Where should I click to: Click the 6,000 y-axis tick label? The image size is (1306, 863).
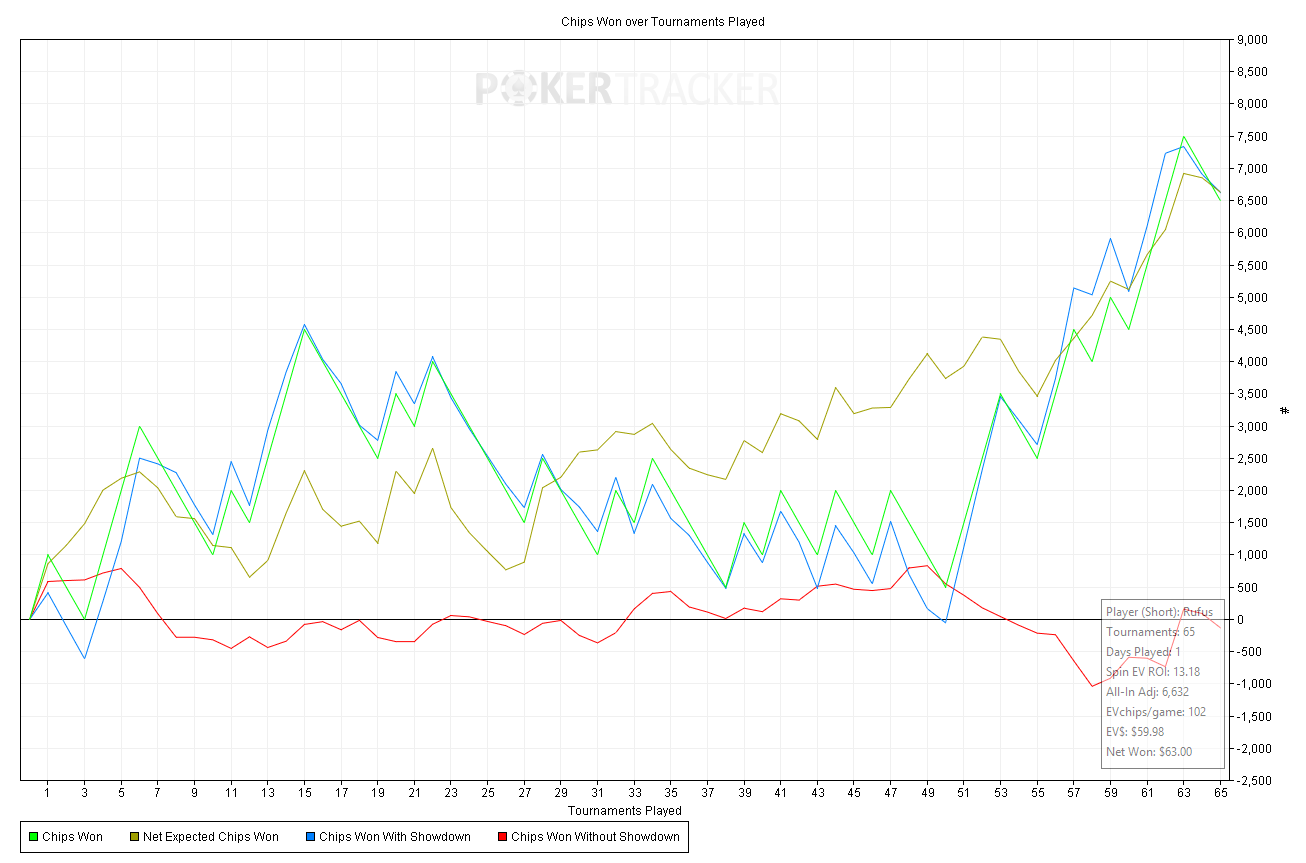(1254, 233)
